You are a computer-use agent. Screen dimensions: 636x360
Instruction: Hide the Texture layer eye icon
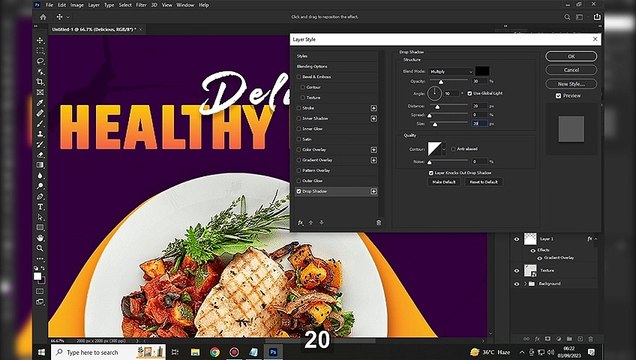(x=517, y=270)
